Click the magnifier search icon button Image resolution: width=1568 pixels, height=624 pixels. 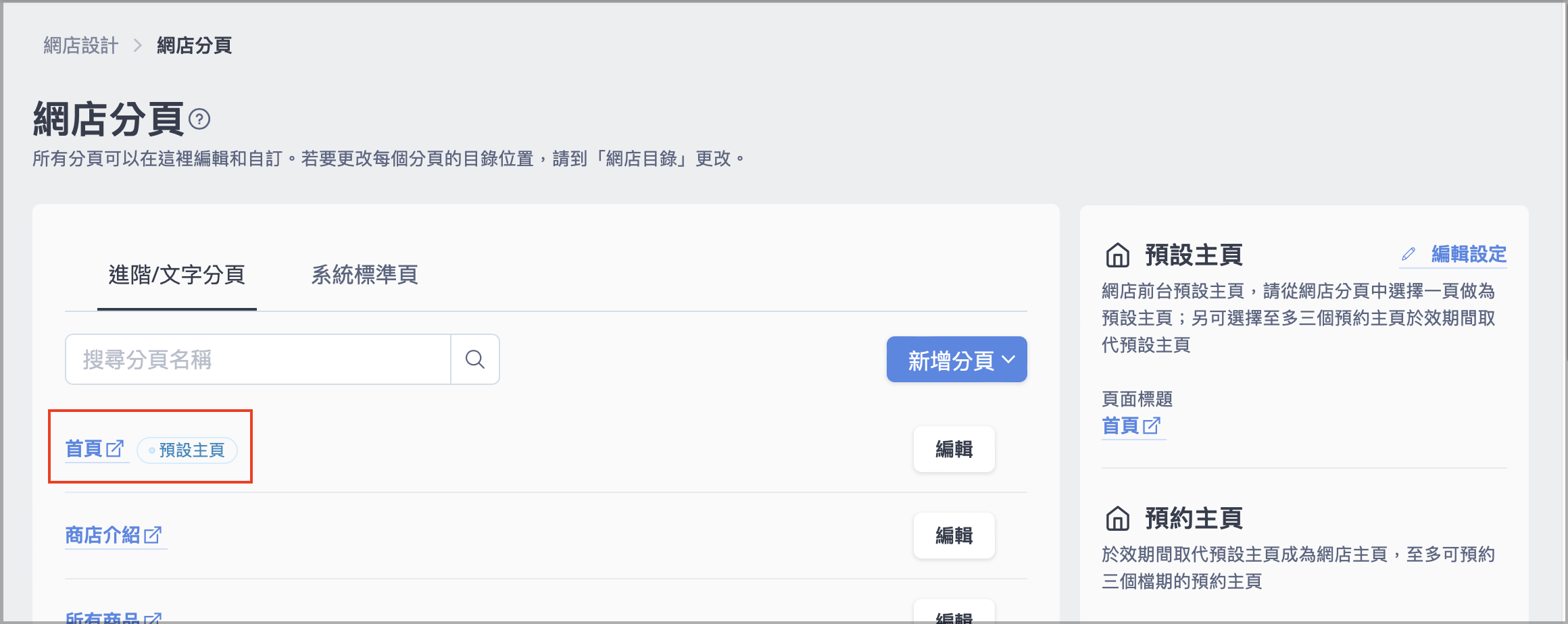[x=475, y=359]
